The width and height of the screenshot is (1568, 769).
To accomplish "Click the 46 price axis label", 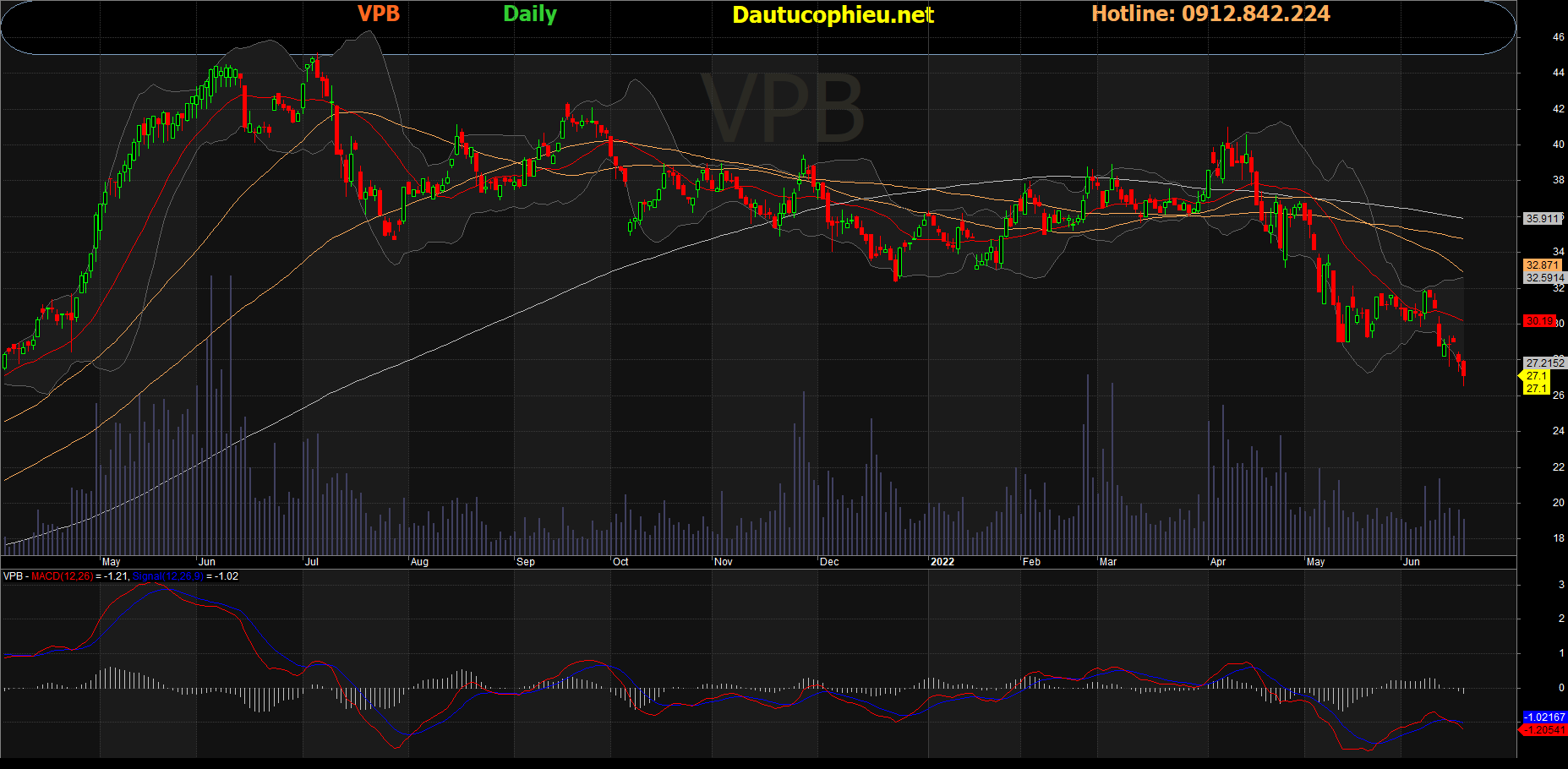I will pyautogui.click(x=1558, y=37).
